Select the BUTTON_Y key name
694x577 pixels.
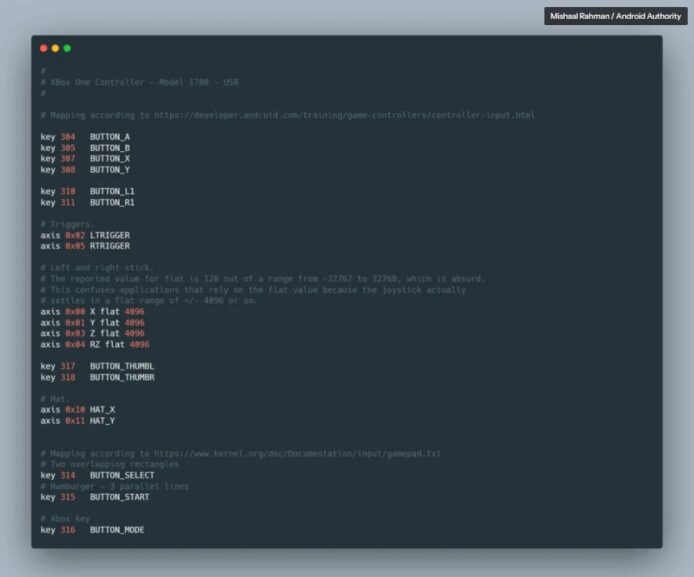click(x=110, y=169)
